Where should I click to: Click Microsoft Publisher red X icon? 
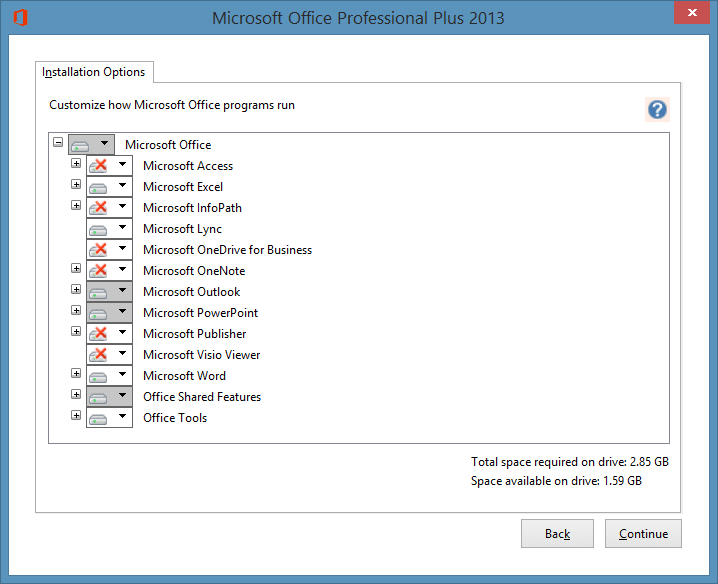click(x=98, y=334)
